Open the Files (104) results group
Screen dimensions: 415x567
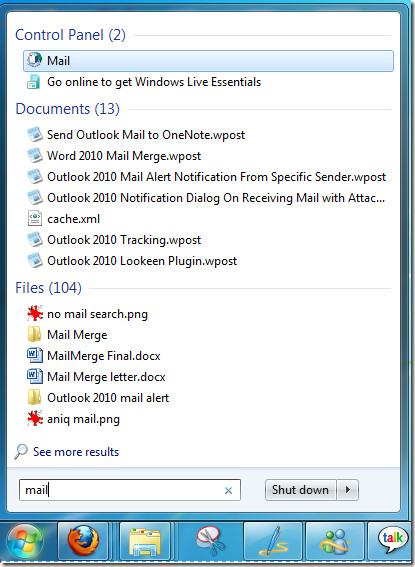point(48,288)
